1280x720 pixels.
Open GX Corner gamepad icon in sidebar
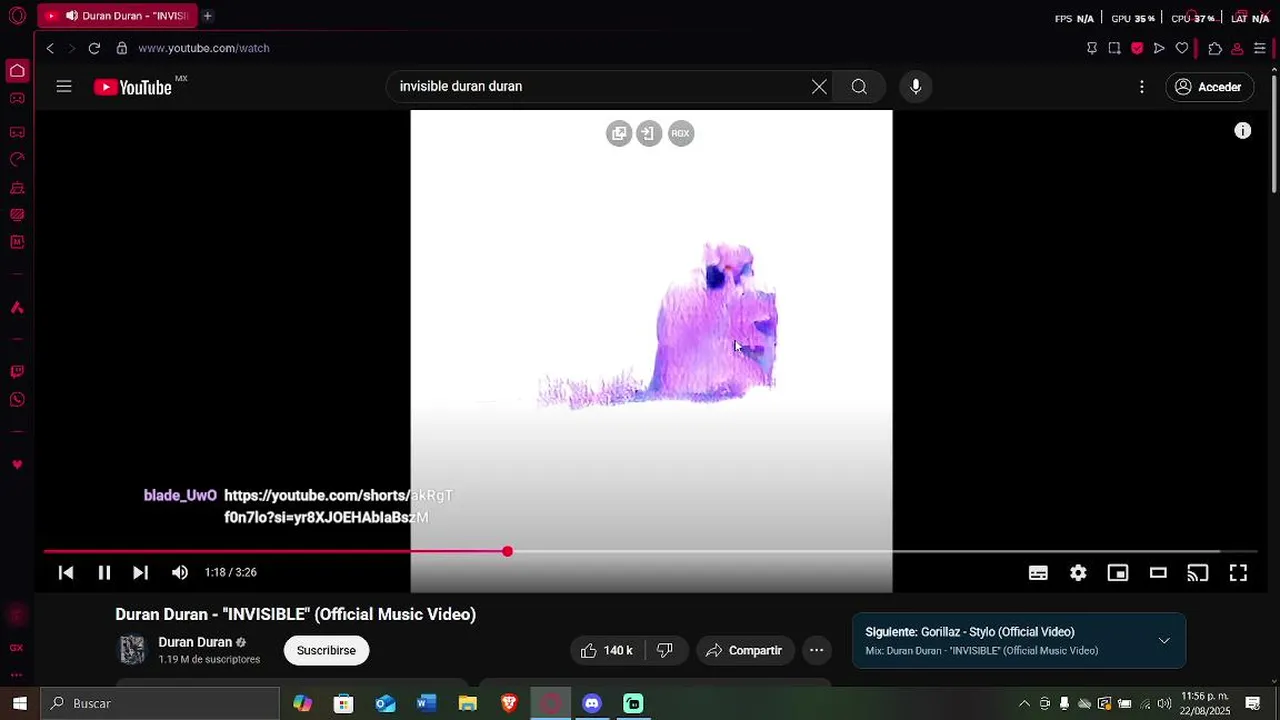point(17,98)
